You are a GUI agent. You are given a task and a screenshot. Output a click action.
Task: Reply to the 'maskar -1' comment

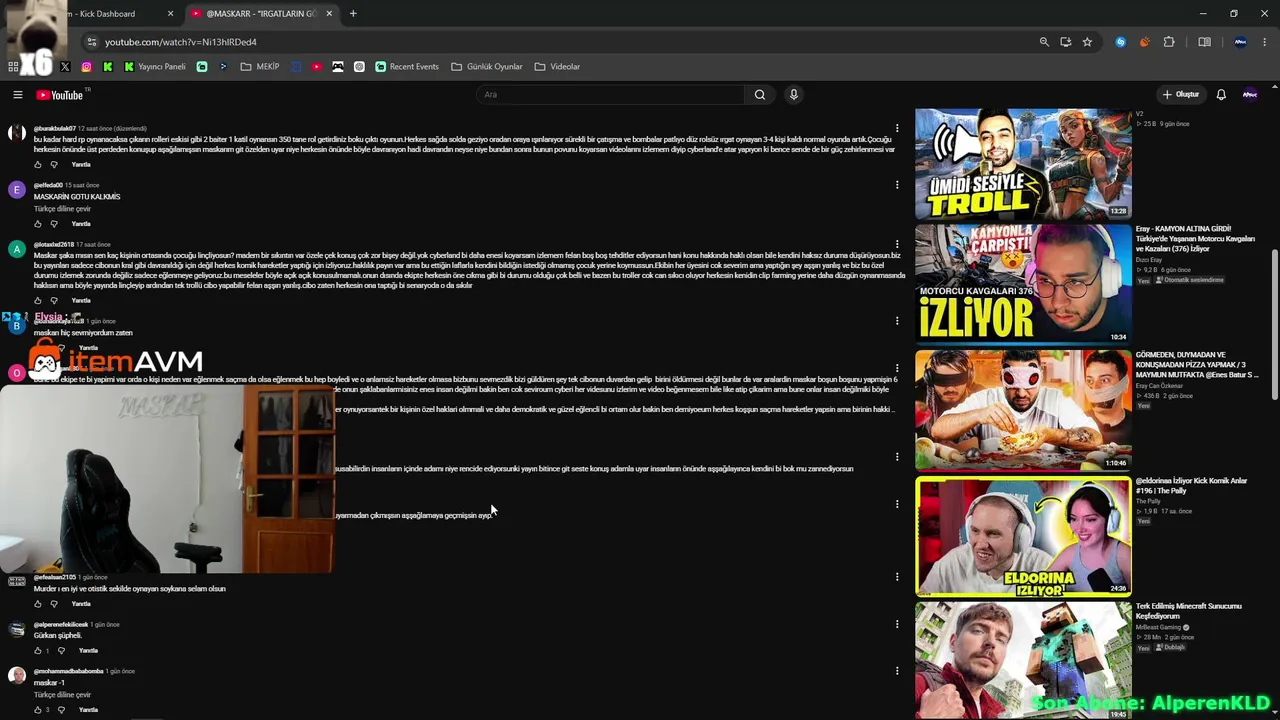point(88,710)
